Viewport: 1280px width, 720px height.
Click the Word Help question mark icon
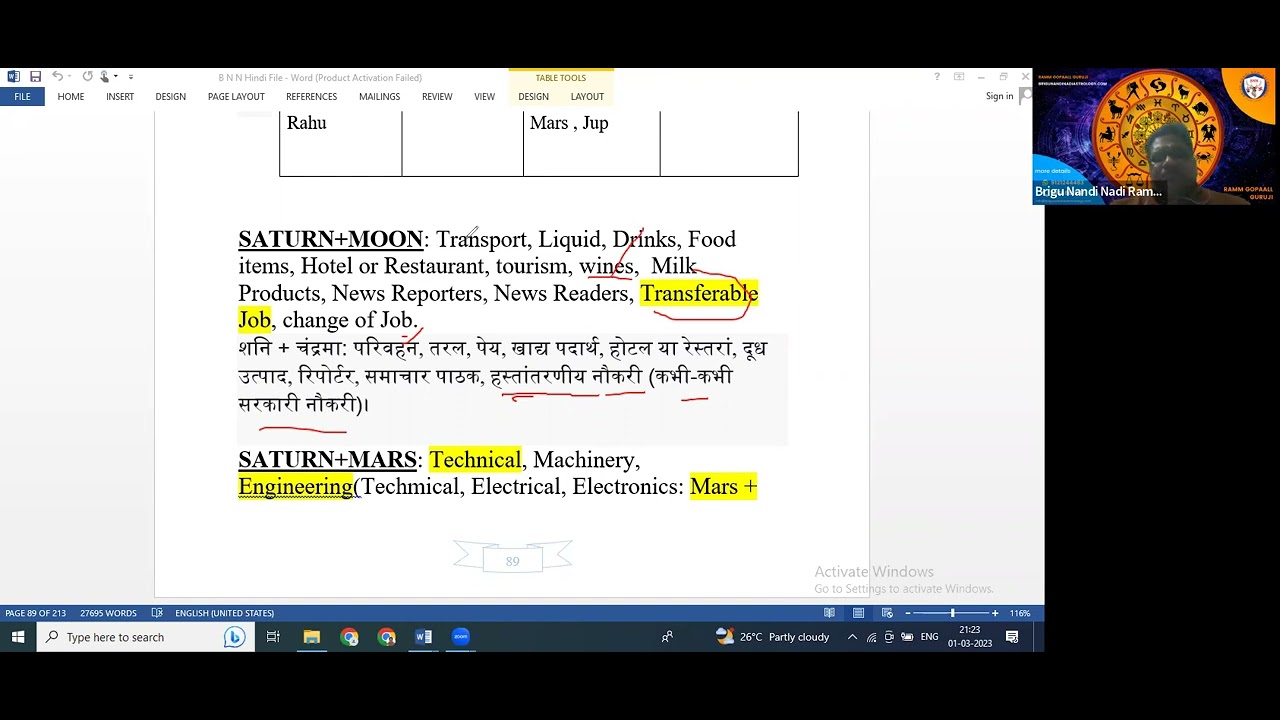[x=937, y=77]
